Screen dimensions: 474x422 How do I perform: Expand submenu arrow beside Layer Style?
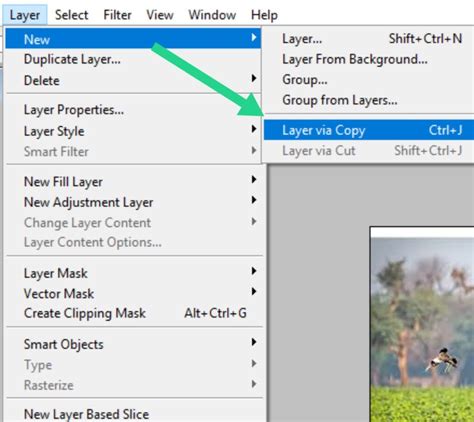tap(254, 129)
